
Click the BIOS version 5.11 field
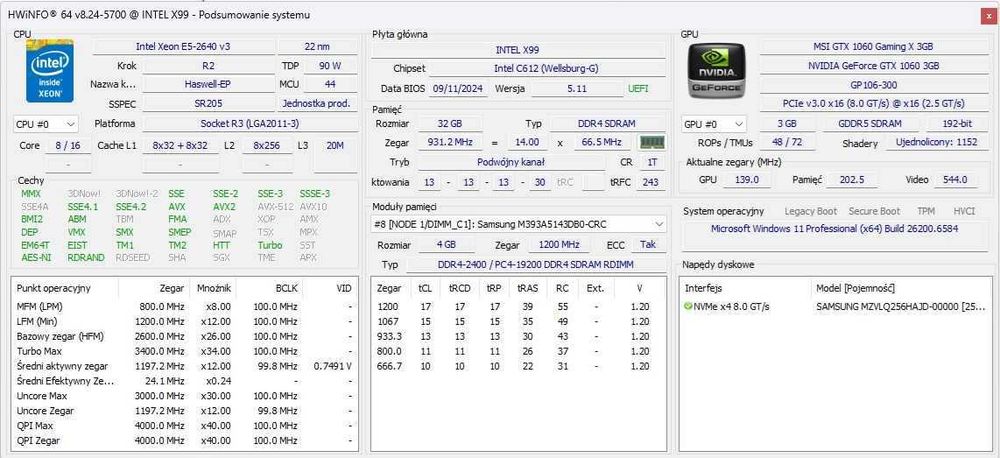click(577, 89)
